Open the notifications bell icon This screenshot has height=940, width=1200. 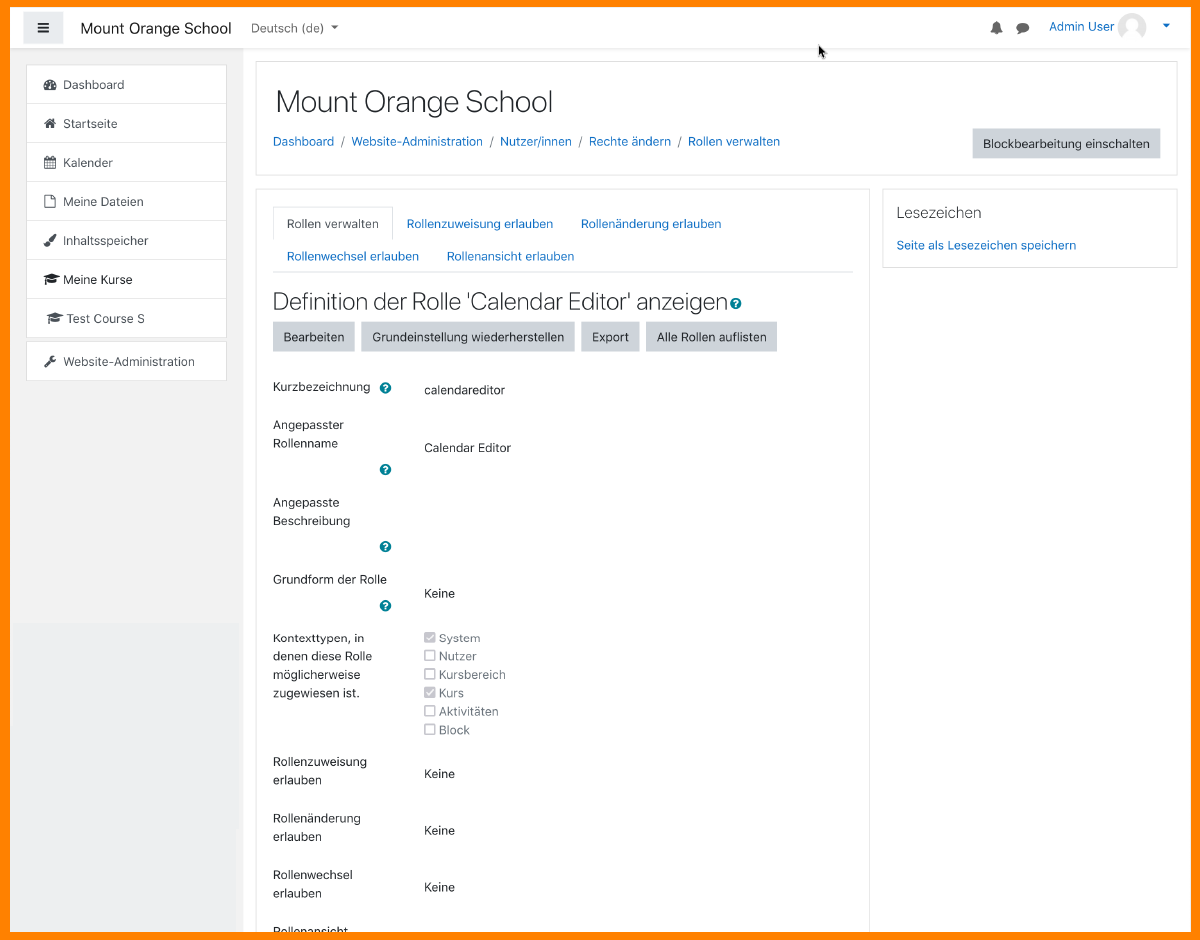996,28
